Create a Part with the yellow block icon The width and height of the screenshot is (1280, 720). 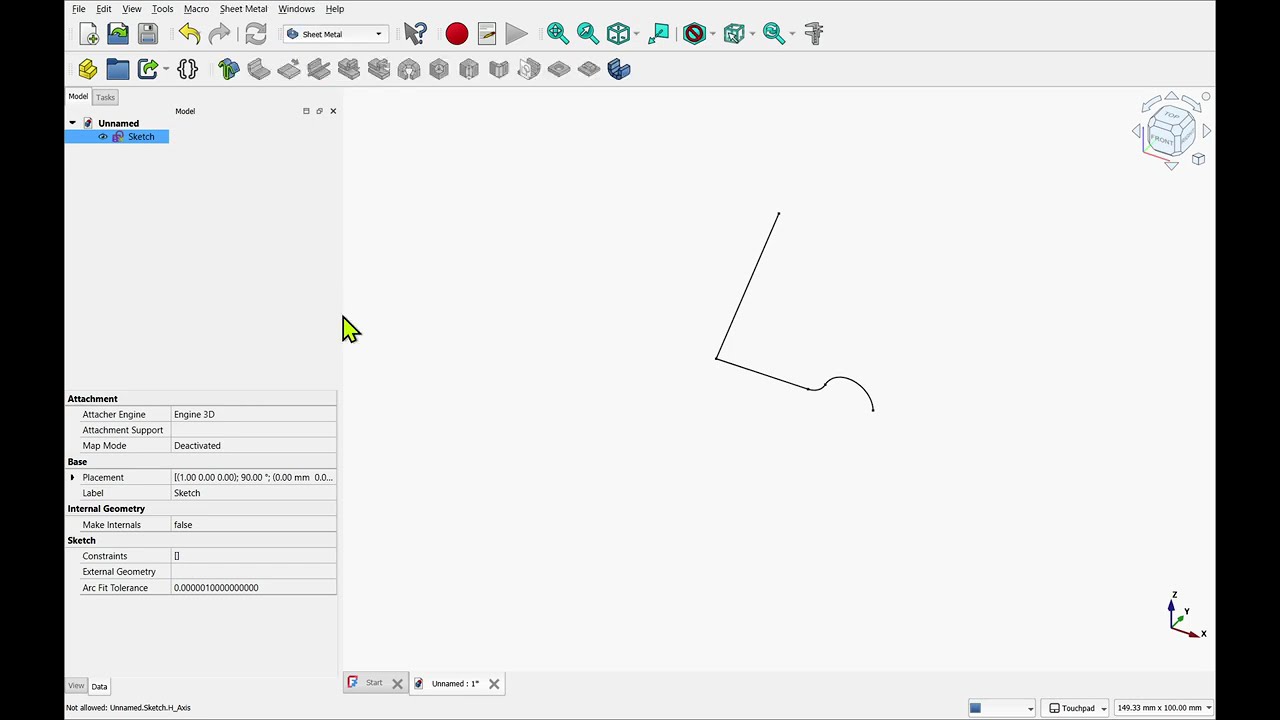tap(88, 69)
